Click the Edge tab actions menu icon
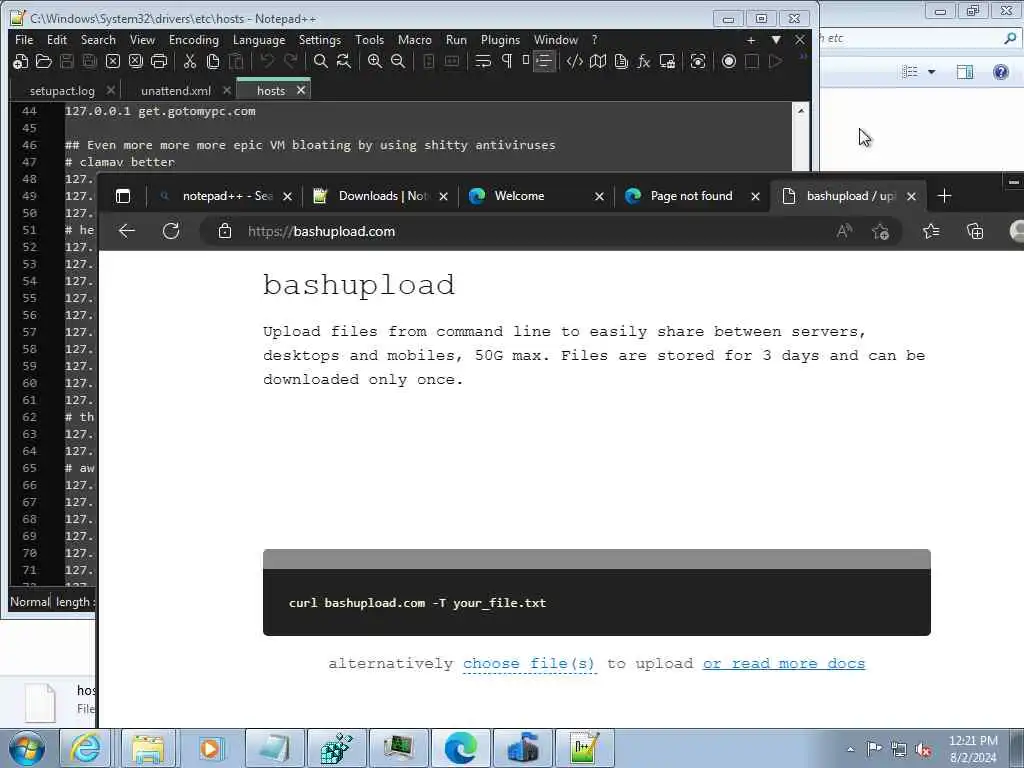 (123, 196)
